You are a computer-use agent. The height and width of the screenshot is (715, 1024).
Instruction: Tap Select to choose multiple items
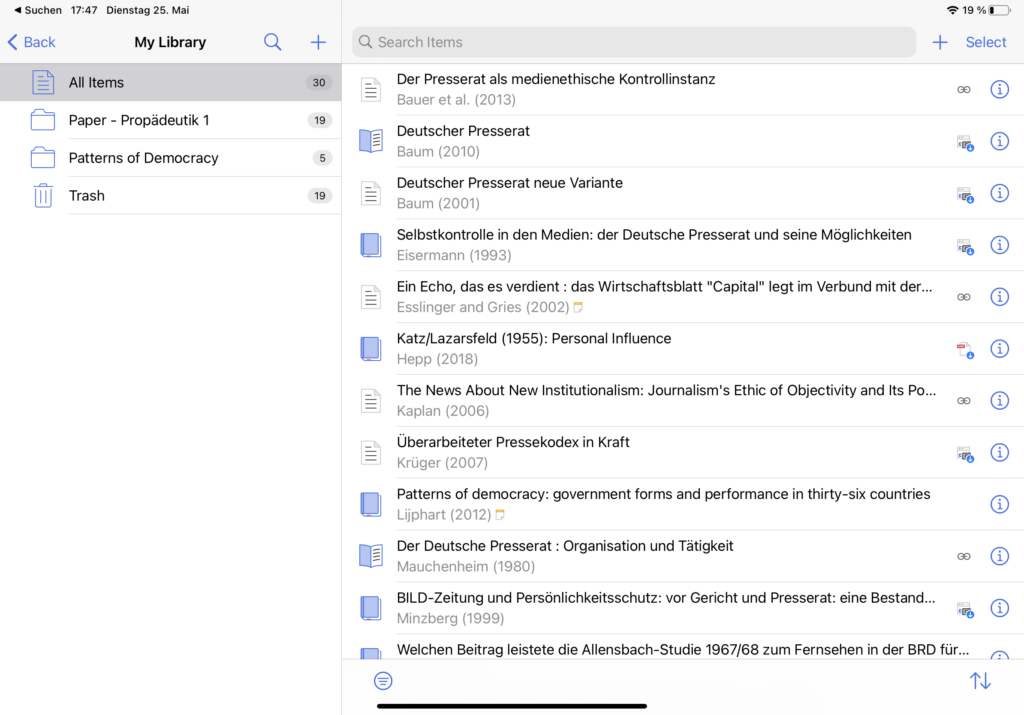[x=985, y=42]
